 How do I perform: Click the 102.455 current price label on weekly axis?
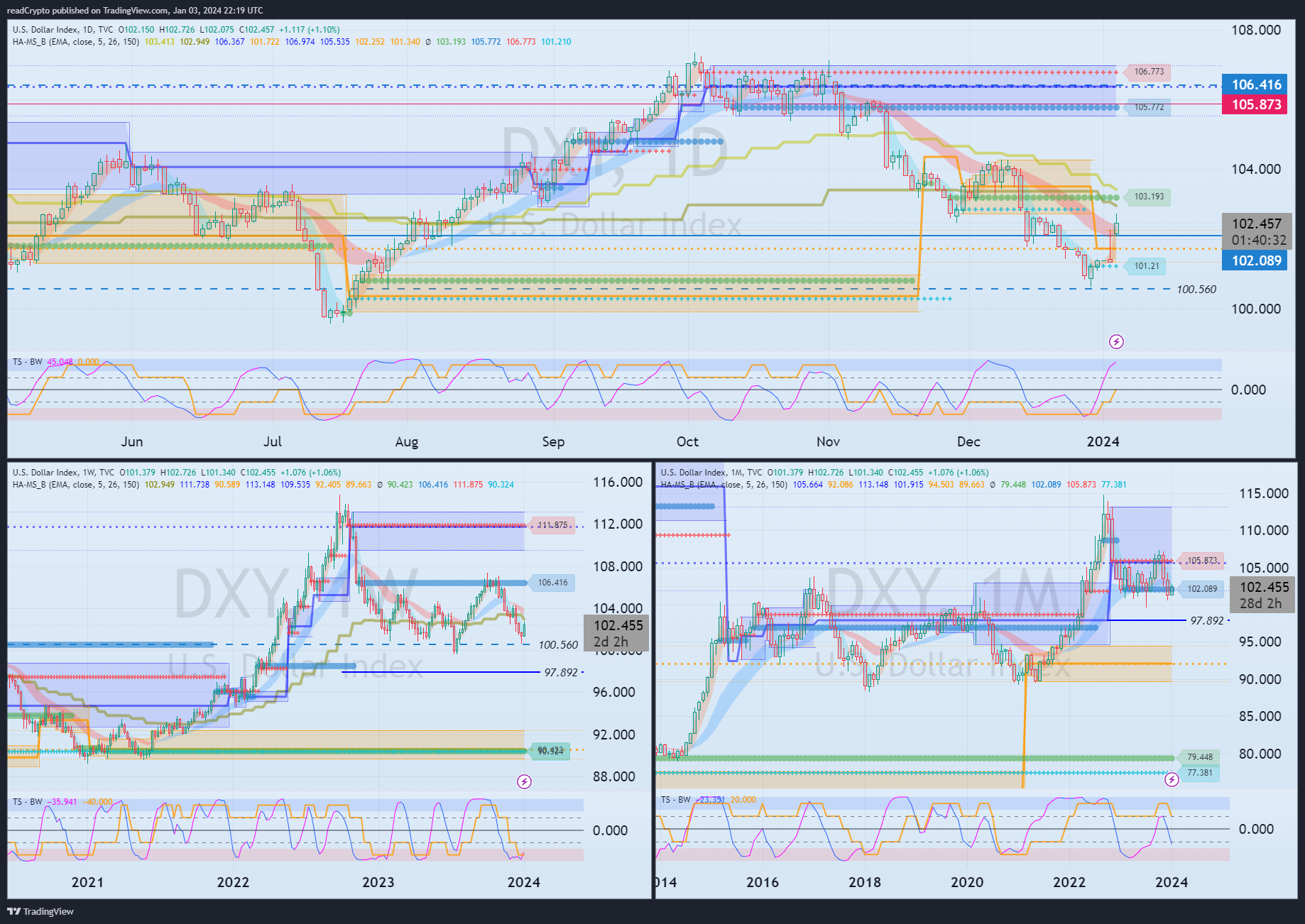[618, 634]
